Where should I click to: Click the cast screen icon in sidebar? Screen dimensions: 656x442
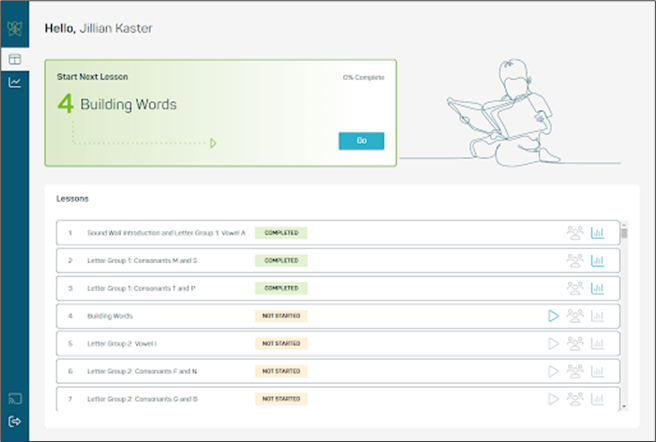tap(14, 400)
